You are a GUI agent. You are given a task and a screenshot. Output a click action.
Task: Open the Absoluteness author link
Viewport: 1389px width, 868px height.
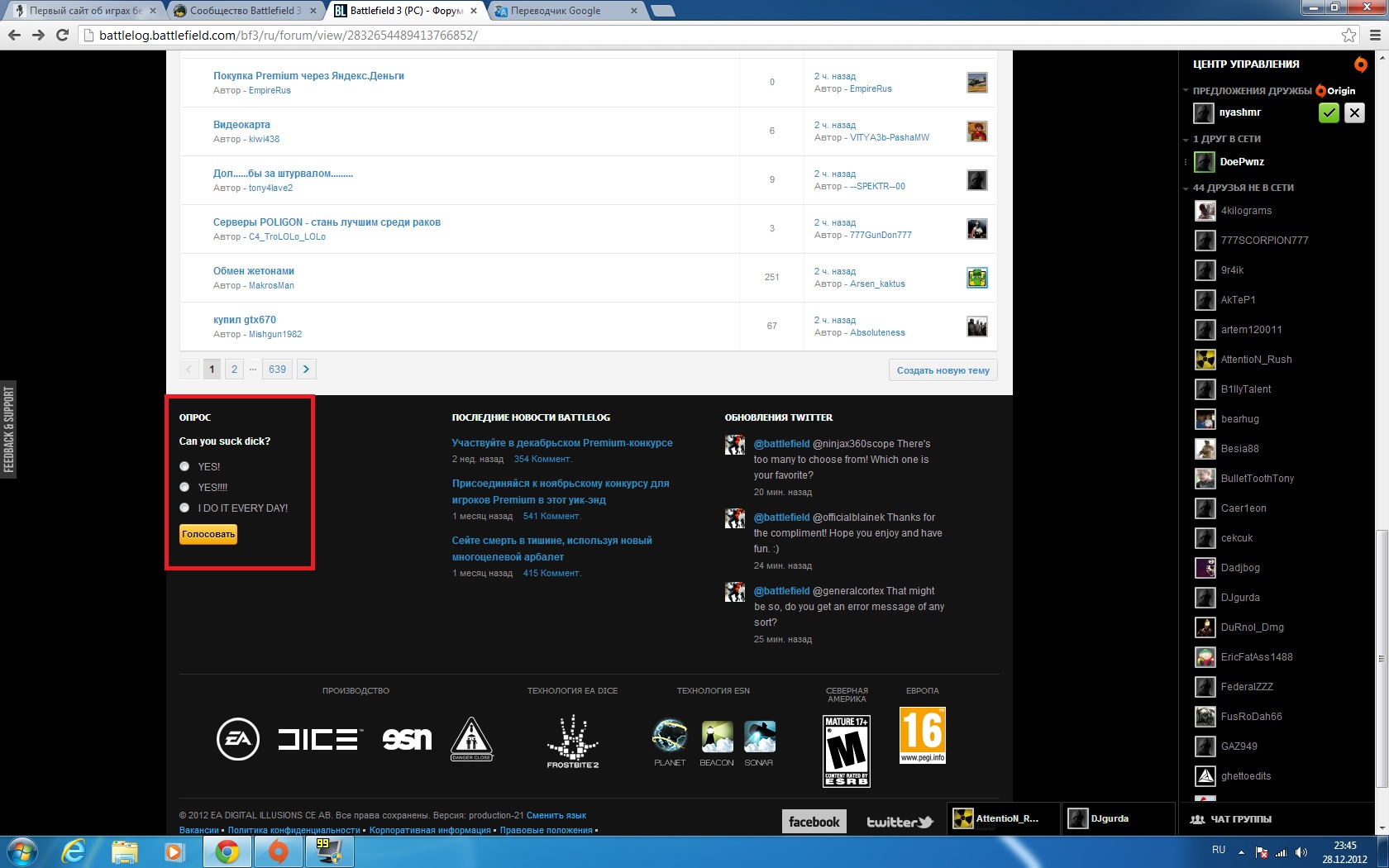(x=877, y=333)
